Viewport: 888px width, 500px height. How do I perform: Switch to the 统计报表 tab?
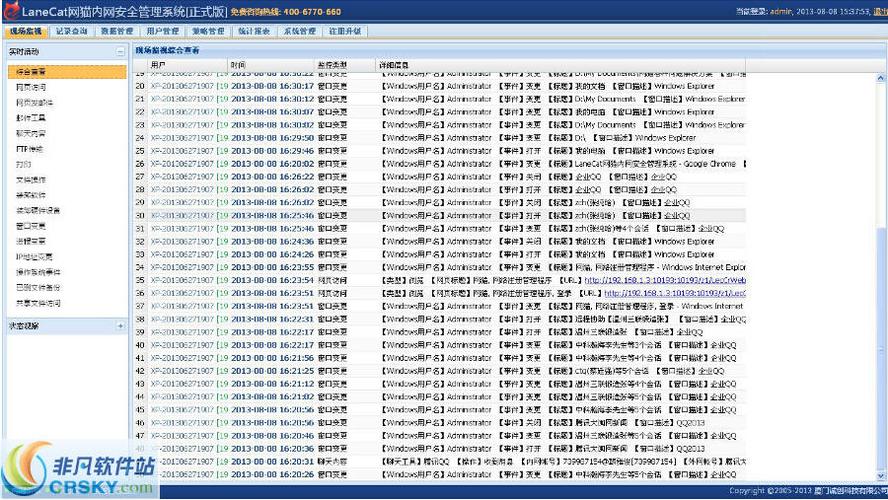(254, 31)
